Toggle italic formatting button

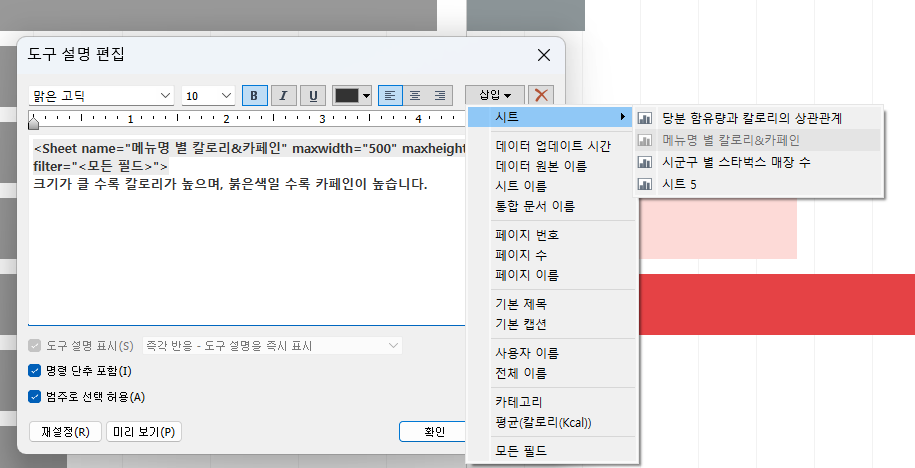pos(284,96)
